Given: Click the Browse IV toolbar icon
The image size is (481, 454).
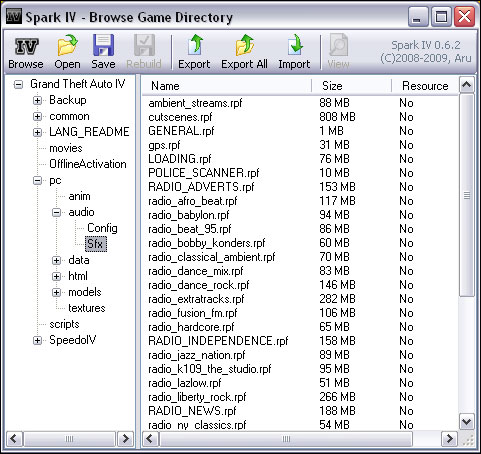Looking at the screenshot, I should click(26, 46).
